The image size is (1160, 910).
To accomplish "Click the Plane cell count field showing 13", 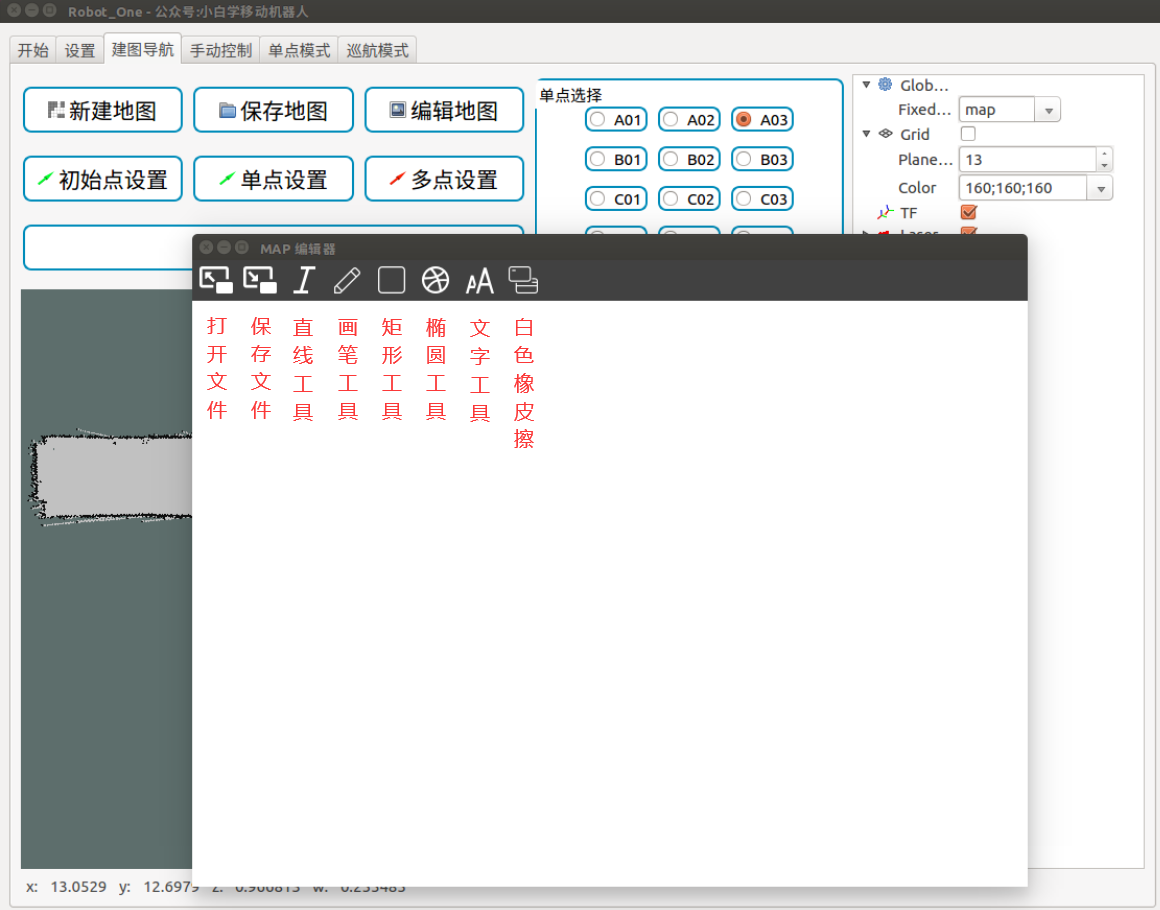I will 1028,159.
